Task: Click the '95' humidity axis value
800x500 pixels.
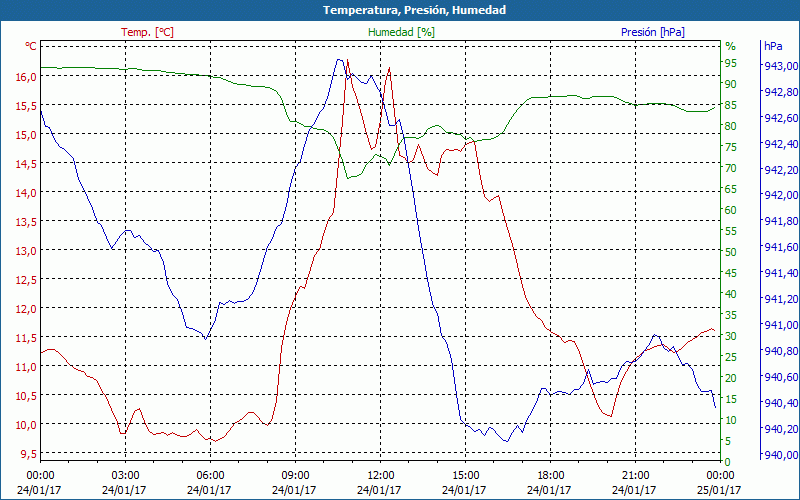Action: (731, 63)
